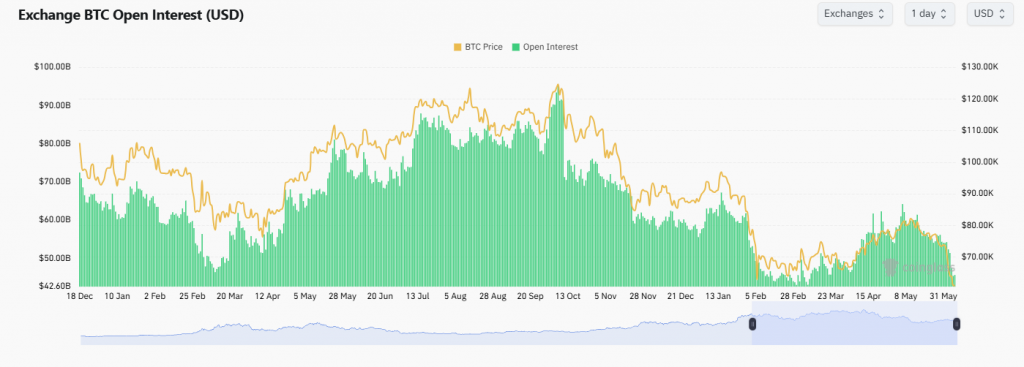Click the '5 Aug' date label
This screenshot has width=1024, height=367.
point(455,296)
